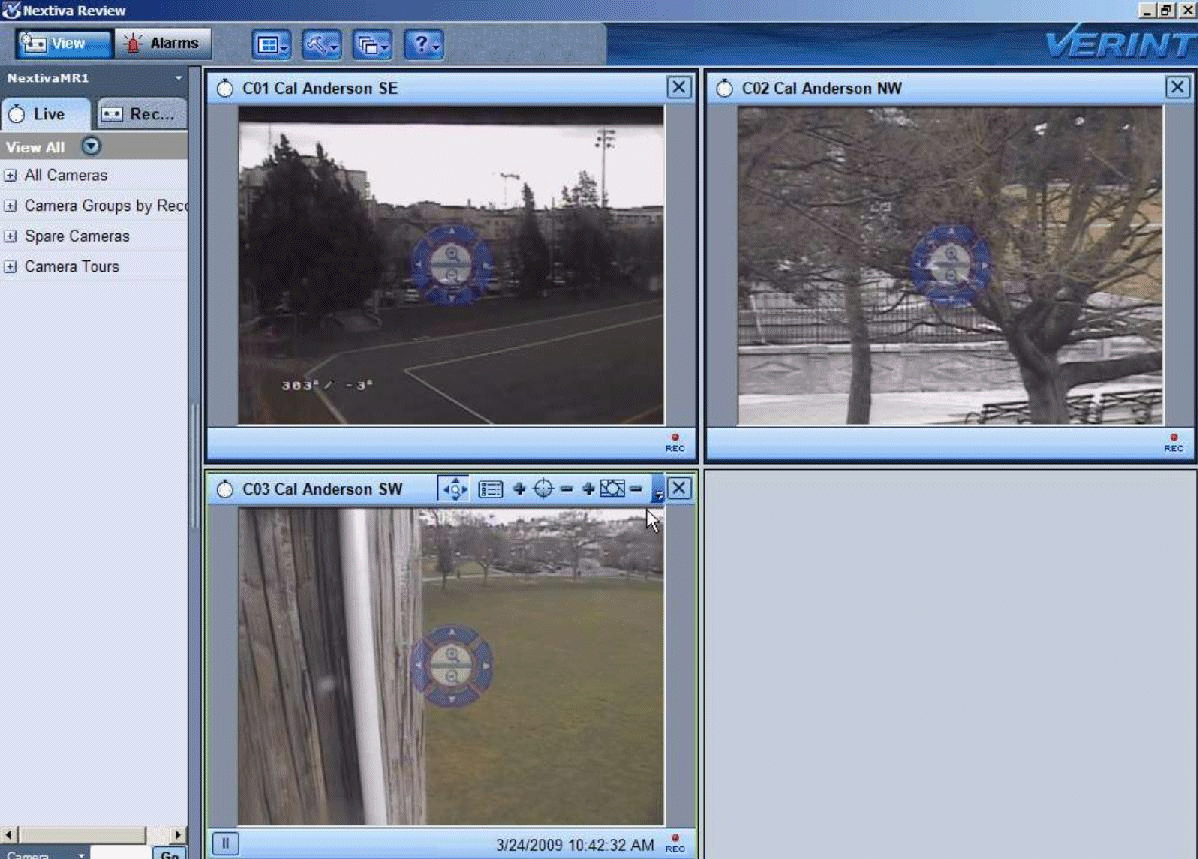Click the Go button at sidebar bottom

(169, 854)
